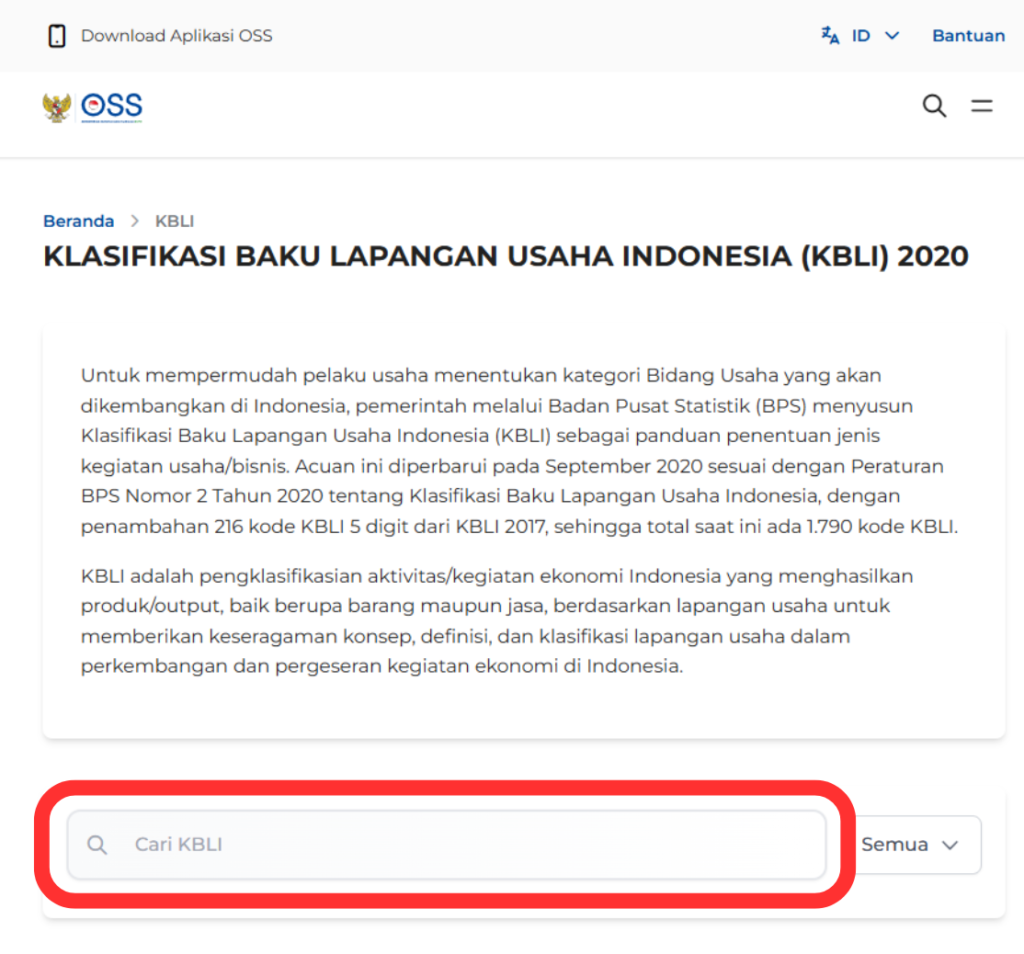Click the breadcrumb separator arrow
Viewport: 1024px width, 954px height.
pos(135,221)
